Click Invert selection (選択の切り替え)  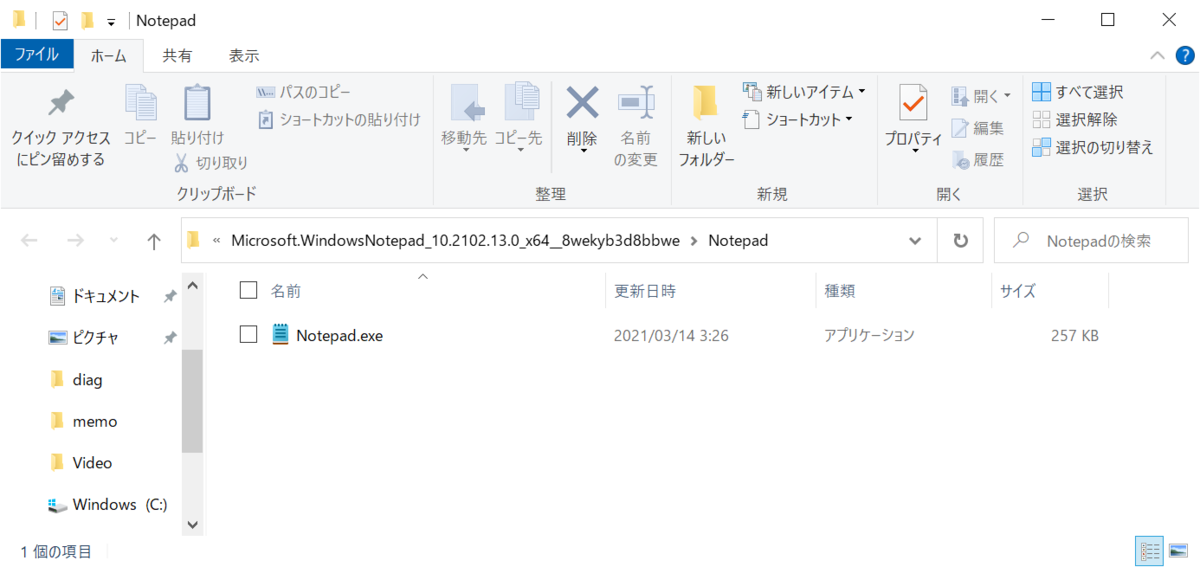click(x=1092, y=148)
